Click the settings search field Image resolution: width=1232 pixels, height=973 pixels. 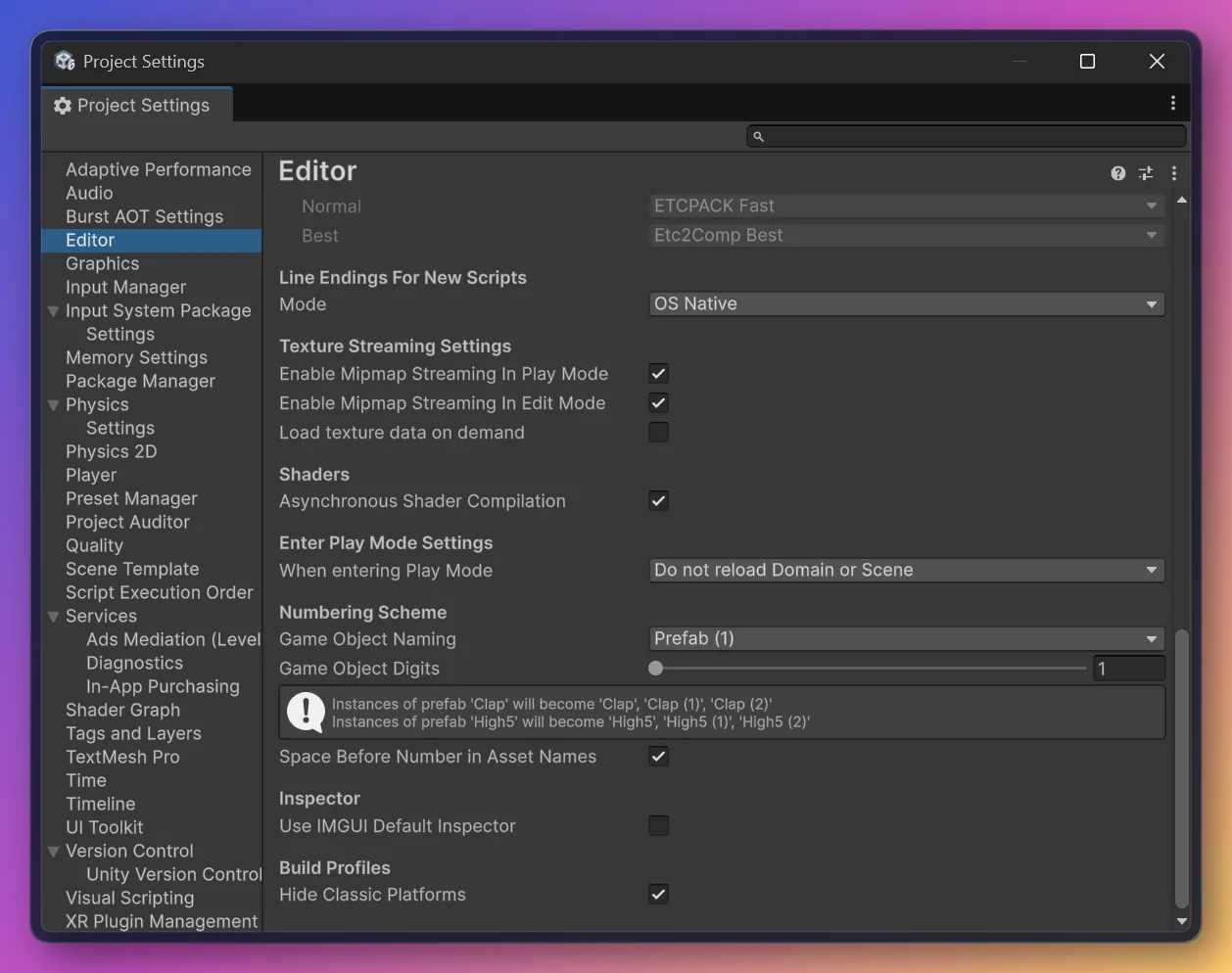(967, 136)
